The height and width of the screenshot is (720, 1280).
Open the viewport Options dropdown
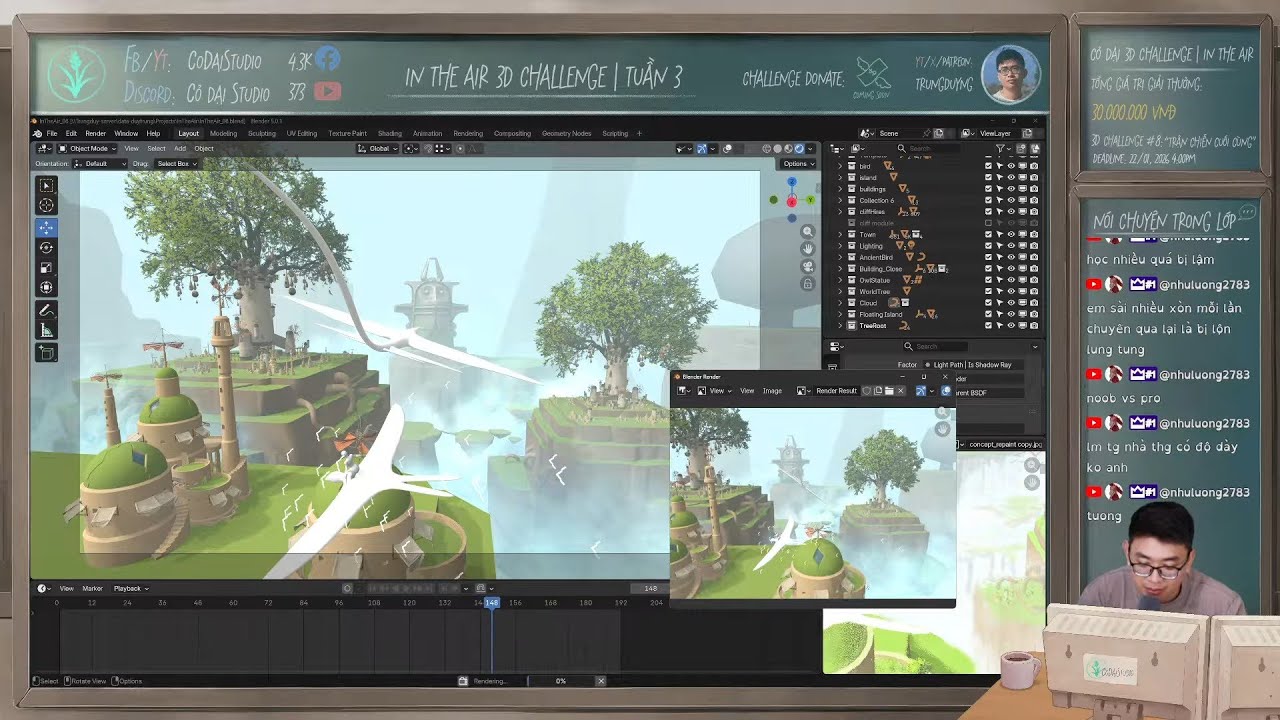[797, 164]
